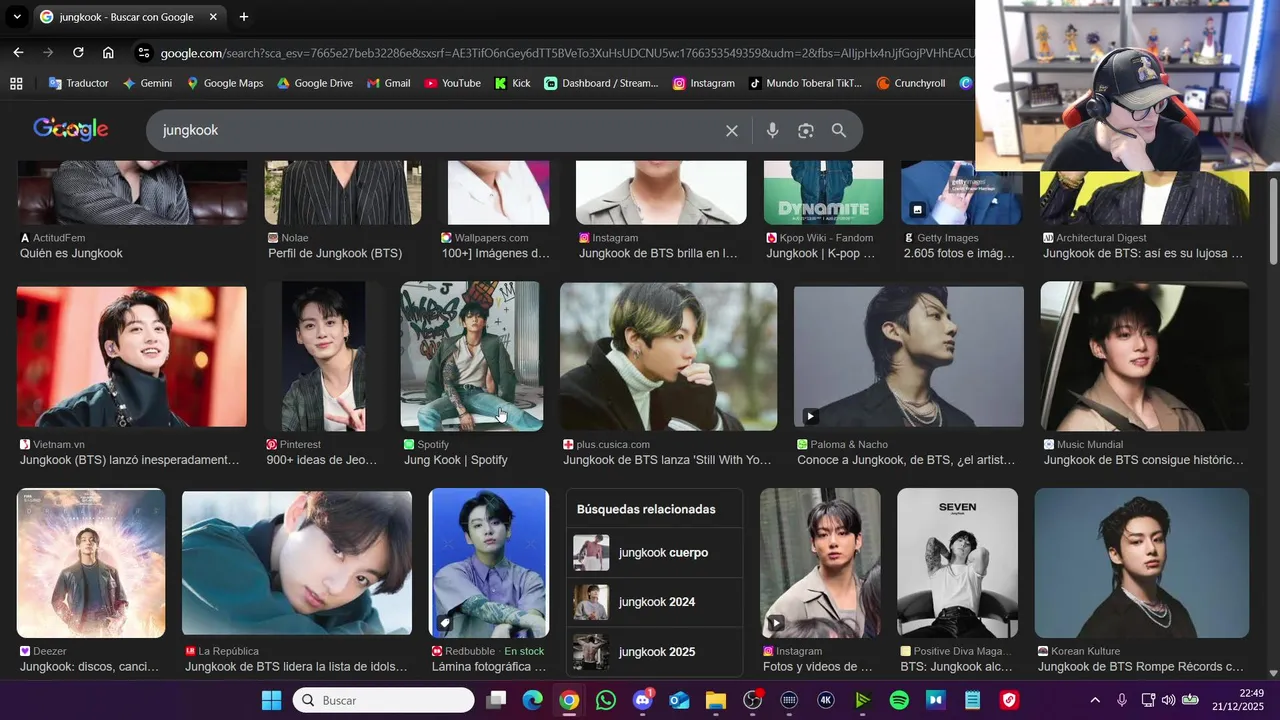Click the magnifying glass search button
The width and height of the screenshot is (1280, 720).
(839, 131)
